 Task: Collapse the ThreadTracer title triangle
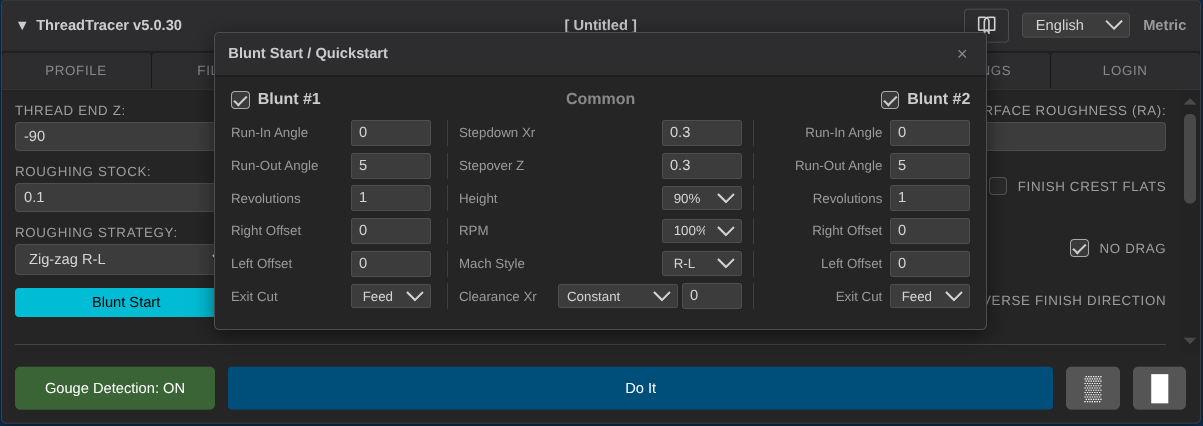pyautogui.click(x=22, y=25)
